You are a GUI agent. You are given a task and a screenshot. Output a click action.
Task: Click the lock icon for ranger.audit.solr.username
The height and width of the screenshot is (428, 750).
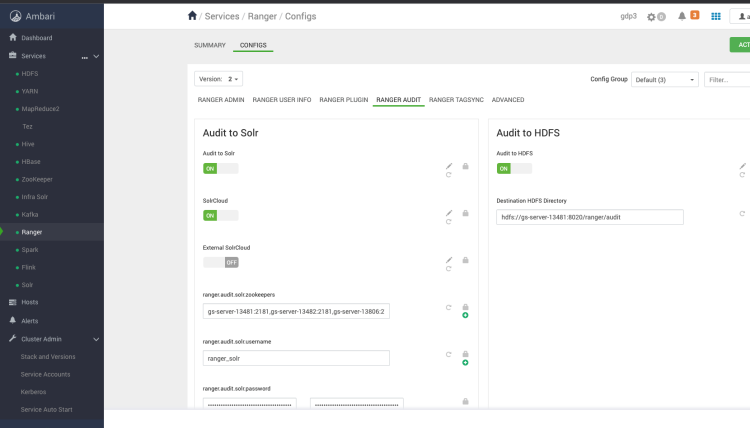[465, 354]
